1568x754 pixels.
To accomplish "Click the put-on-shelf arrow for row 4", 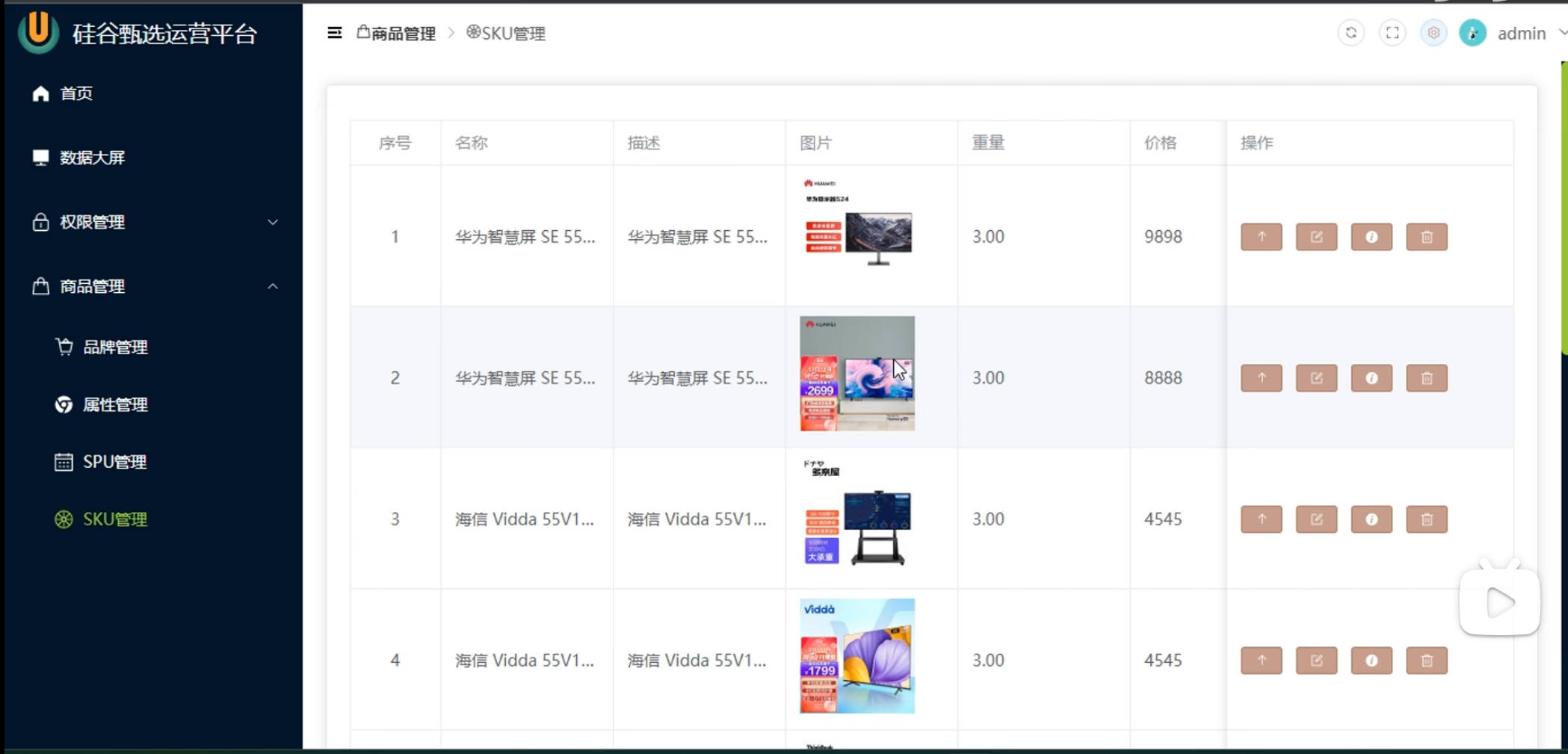I will click(1261, 661).
